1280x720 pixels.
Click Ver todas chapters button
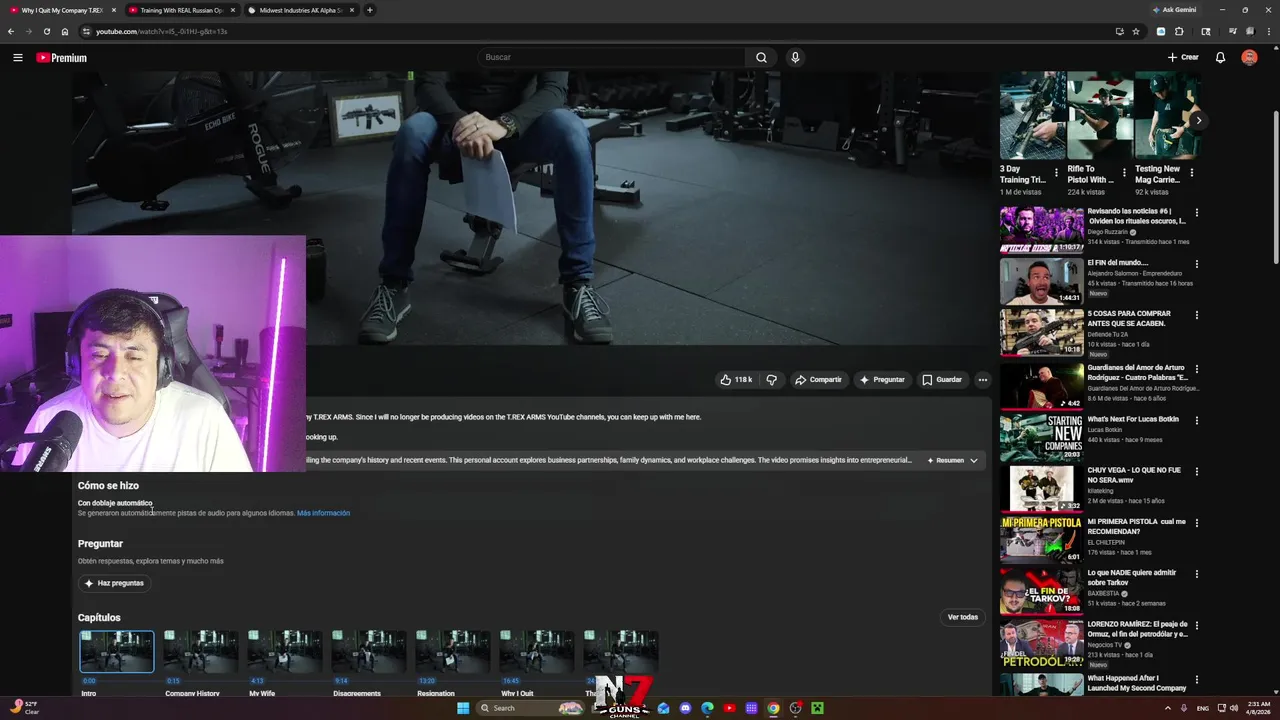[x=962, y=617]
